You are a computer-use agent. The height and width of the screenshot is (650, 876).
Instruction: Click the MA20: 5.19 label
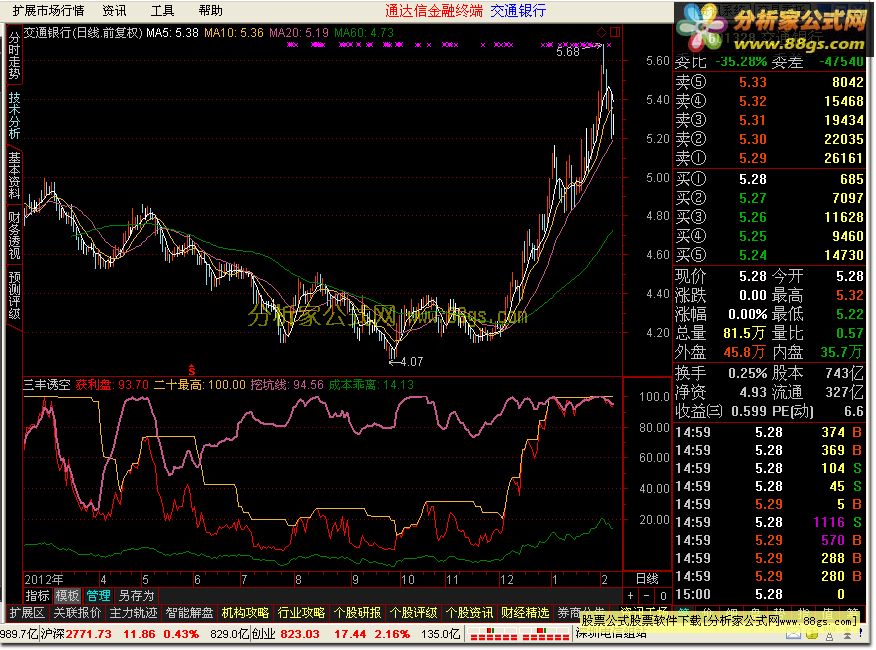pos(299,32)
